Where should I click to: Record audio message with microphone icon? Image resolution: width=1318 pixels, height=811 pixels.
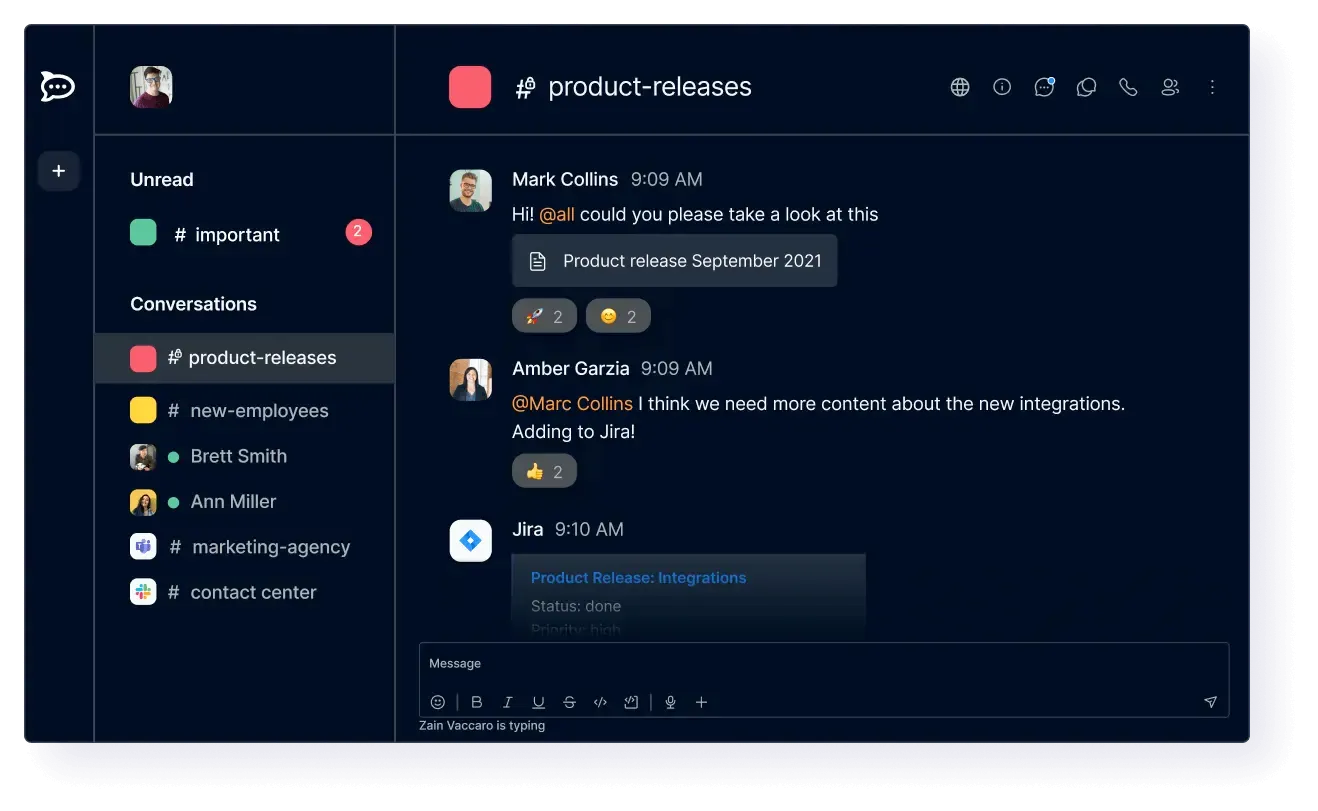(670, 702)
